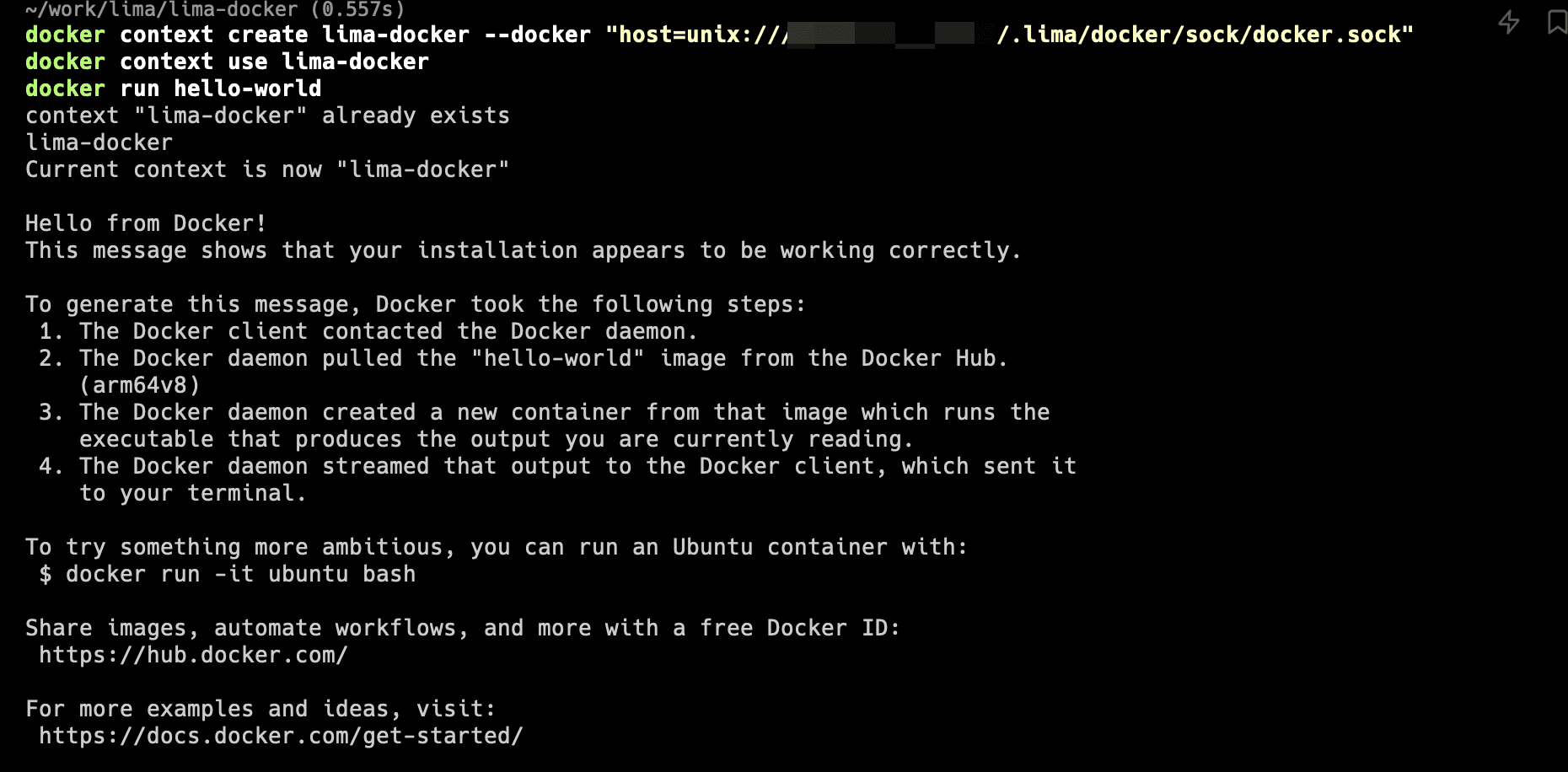Click step 4 about streamed output
The image size is (1568, 772).
point(558,480)
